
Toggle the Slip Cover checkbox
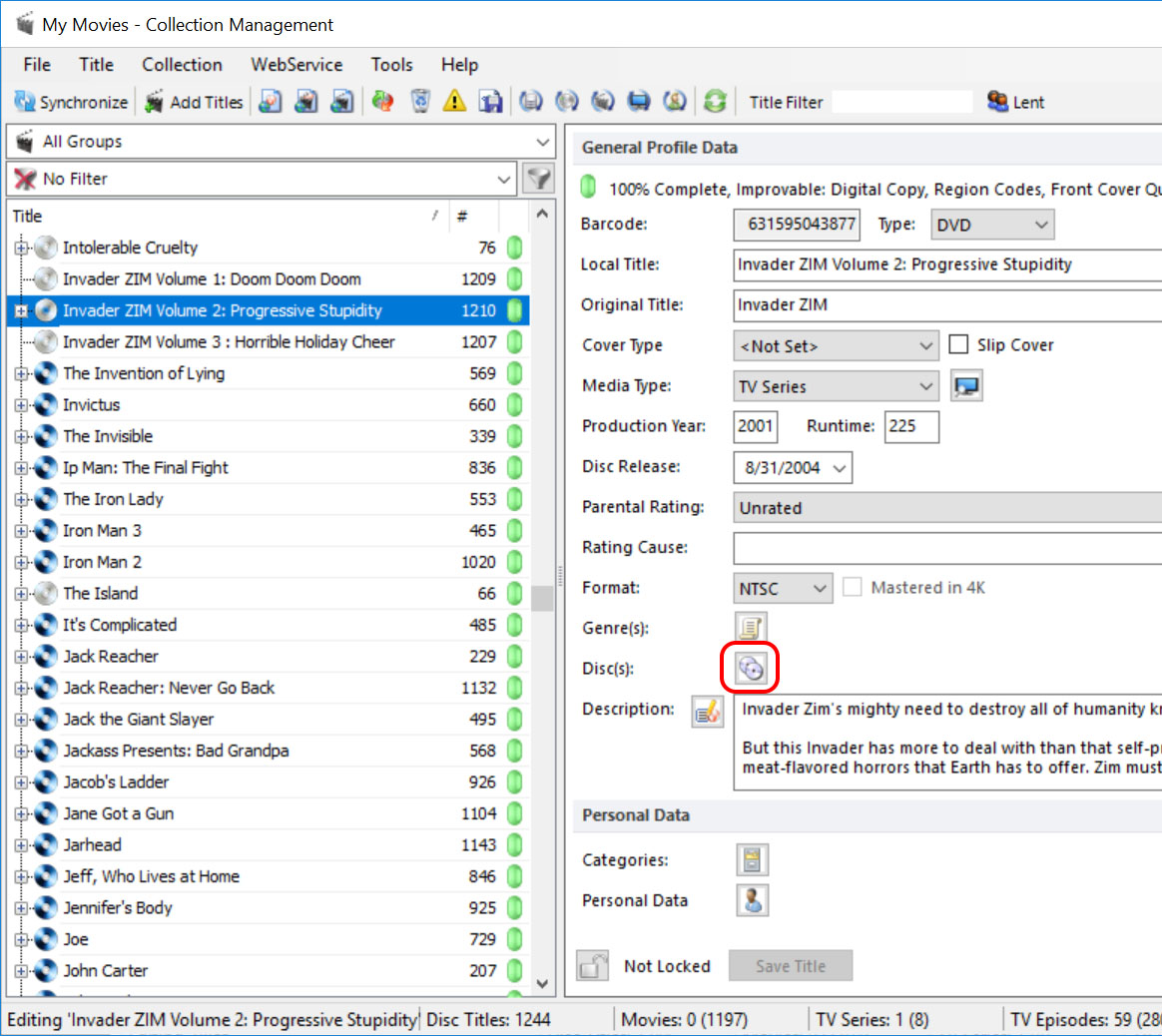pos(959,344)
